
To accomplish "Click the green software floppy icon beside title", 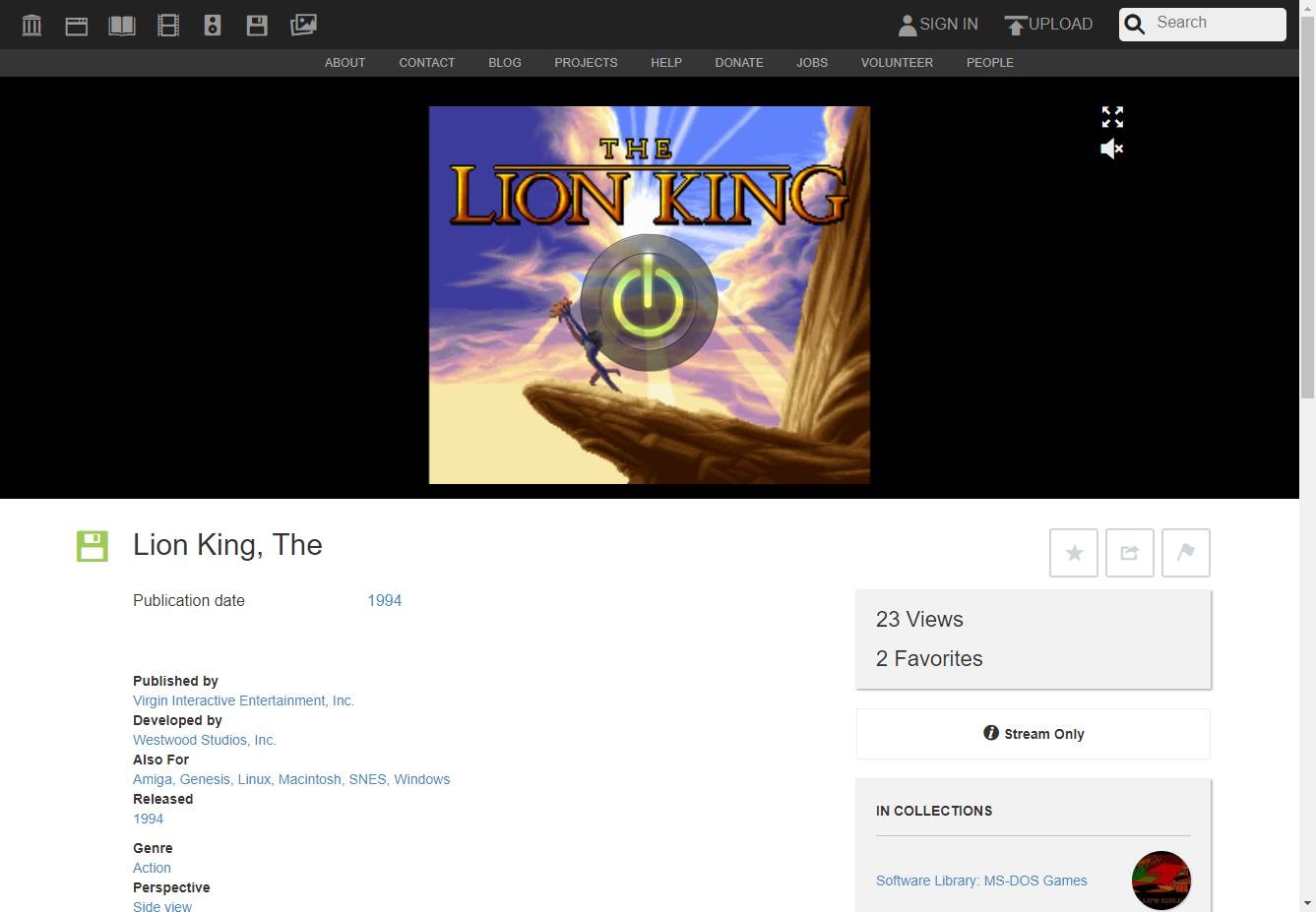I will coord(93,546).
